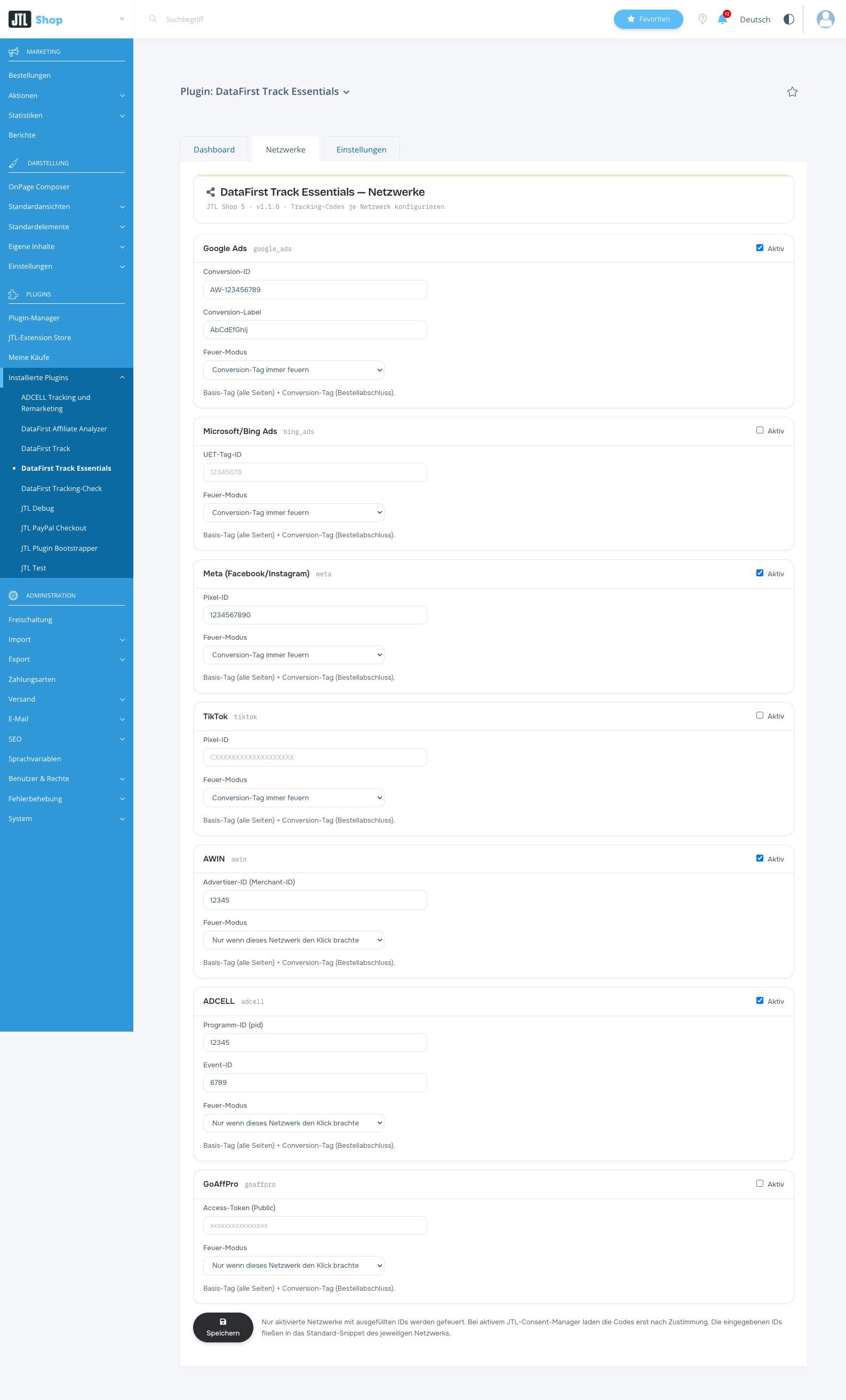Enable the Google Ads Aktiv checkbox

760,248
